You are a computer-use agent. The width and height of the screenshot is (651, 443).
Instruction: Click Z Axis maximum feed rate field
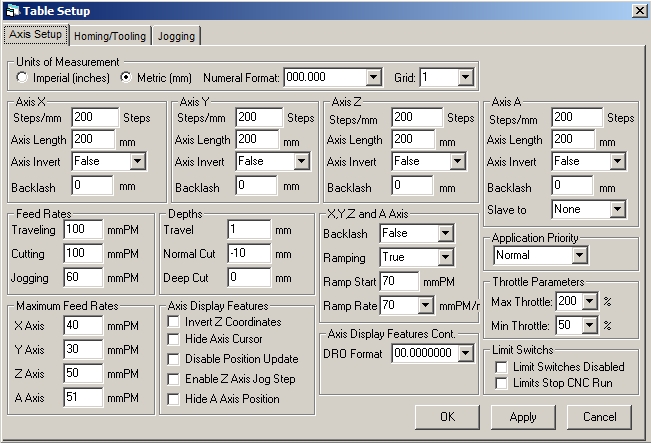[x=83, y=373]
